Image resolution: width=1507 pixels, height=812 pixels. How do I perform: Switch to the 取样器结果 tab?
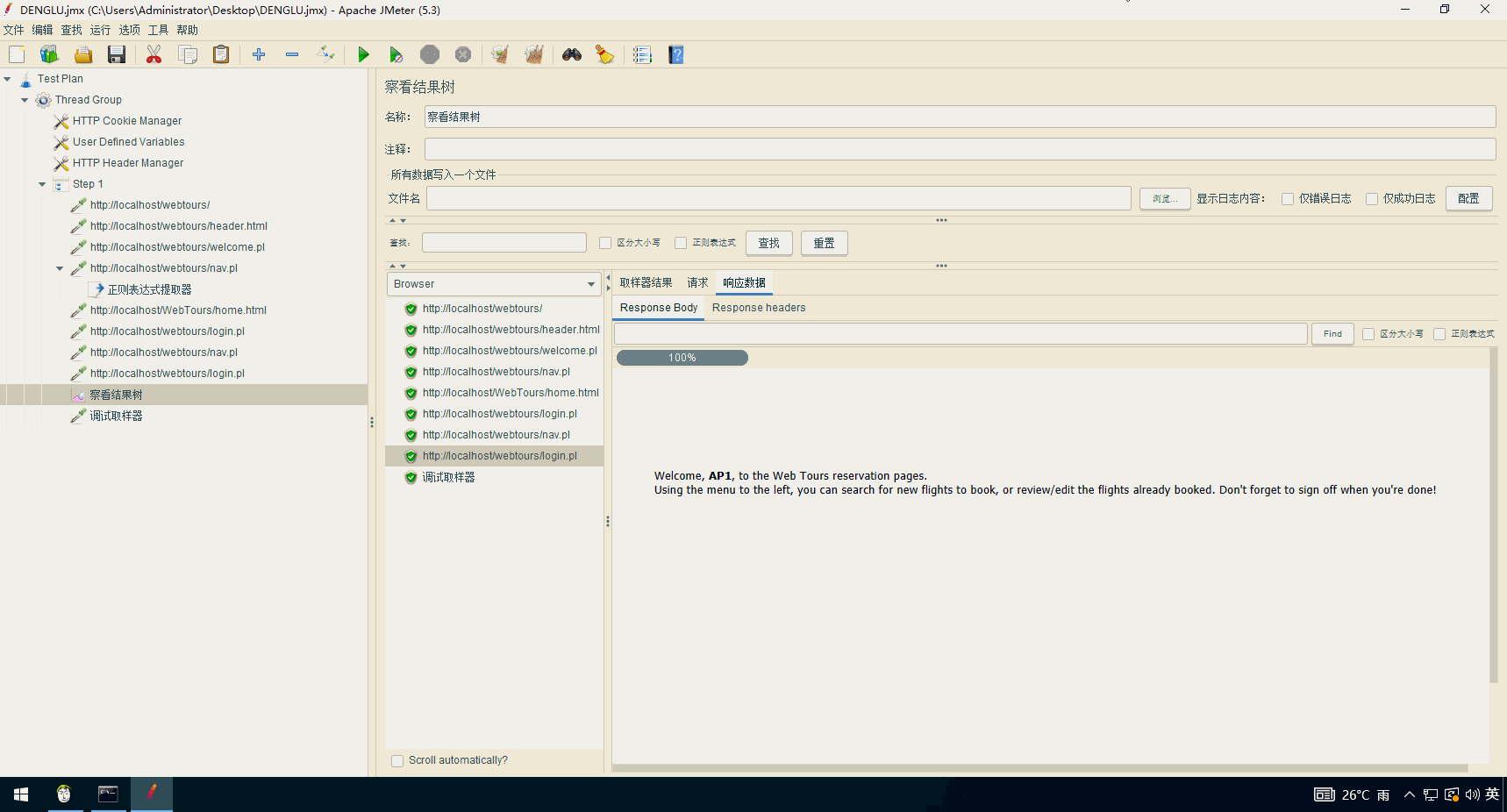pos(646,282)
